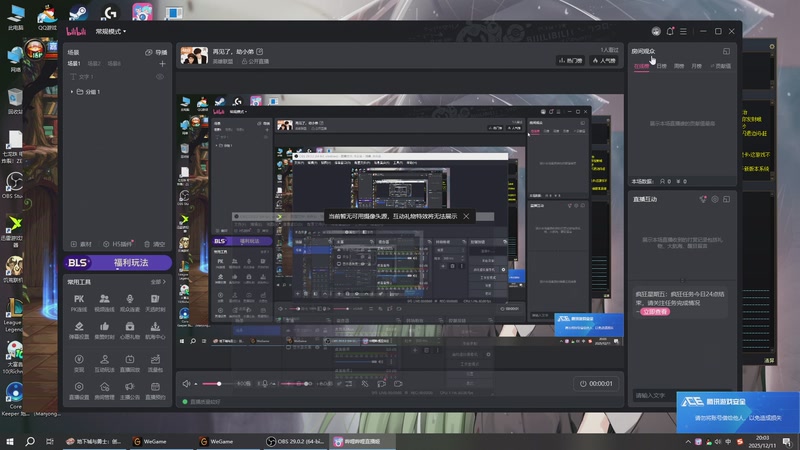Click 立即查看 pink link in chat
The width and height of the screenshot is (800, 450).
click(x=655, y=312)
